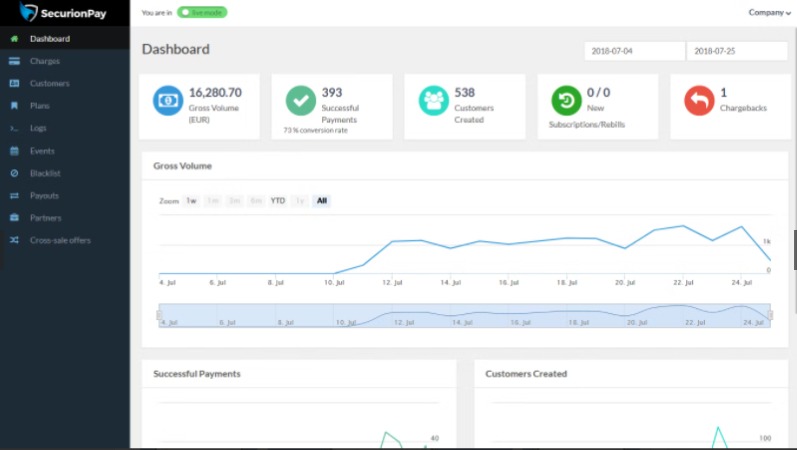The width and height of the screenshot is (797, 450).
Task: Click the 393 successful payments value
Action: click(332, 93)
